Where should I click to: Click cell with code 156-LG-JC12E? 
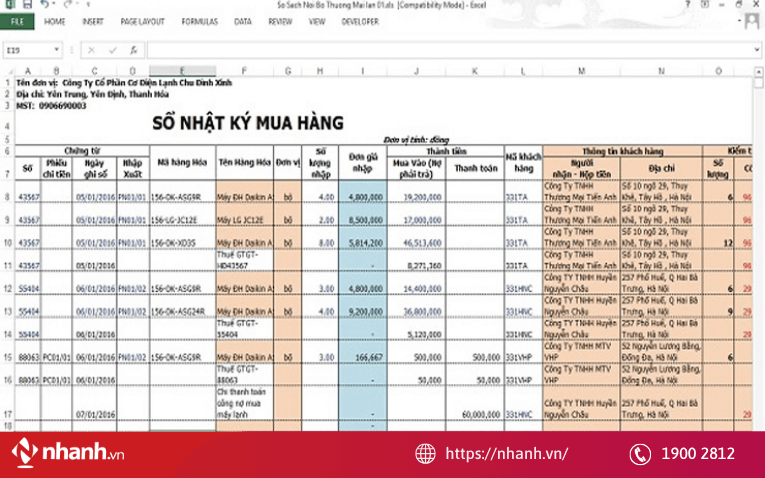(182, 215)
